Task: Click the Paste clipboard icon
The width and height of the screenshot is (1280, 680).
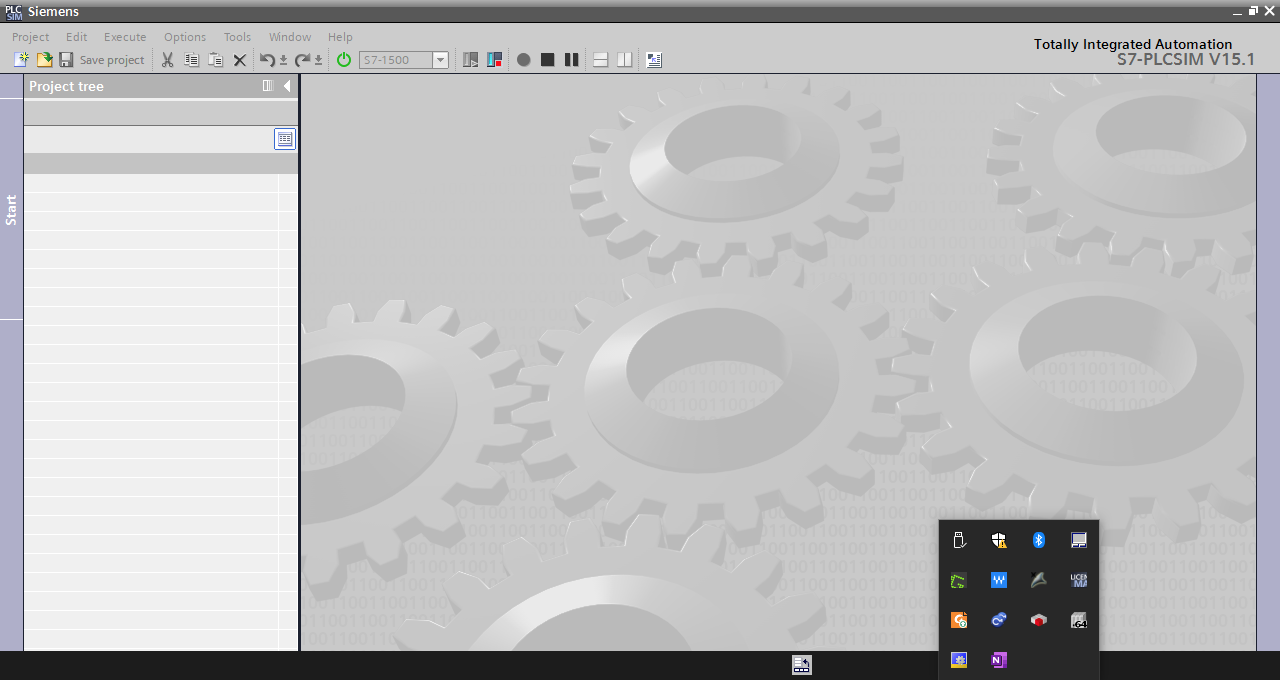Action: [215, 60]
